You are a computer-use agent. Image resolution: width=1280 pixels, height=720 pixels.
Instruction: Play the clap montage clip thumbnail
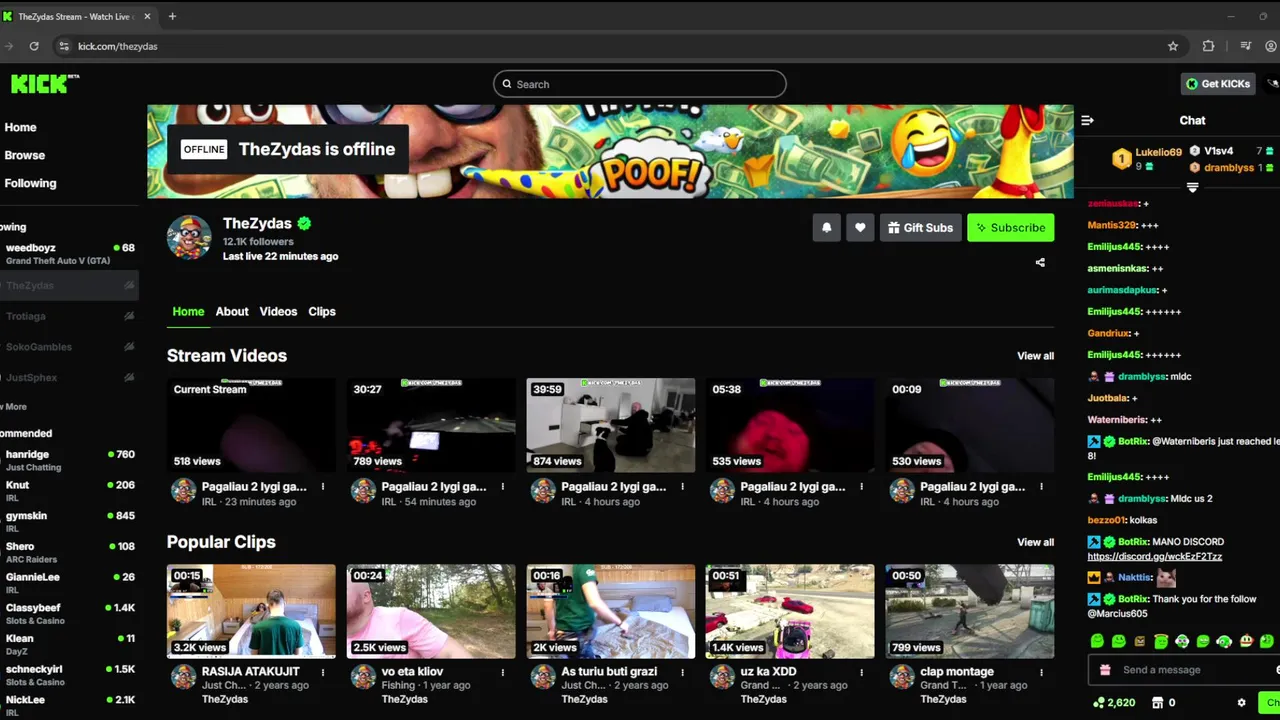pos(970,611)
